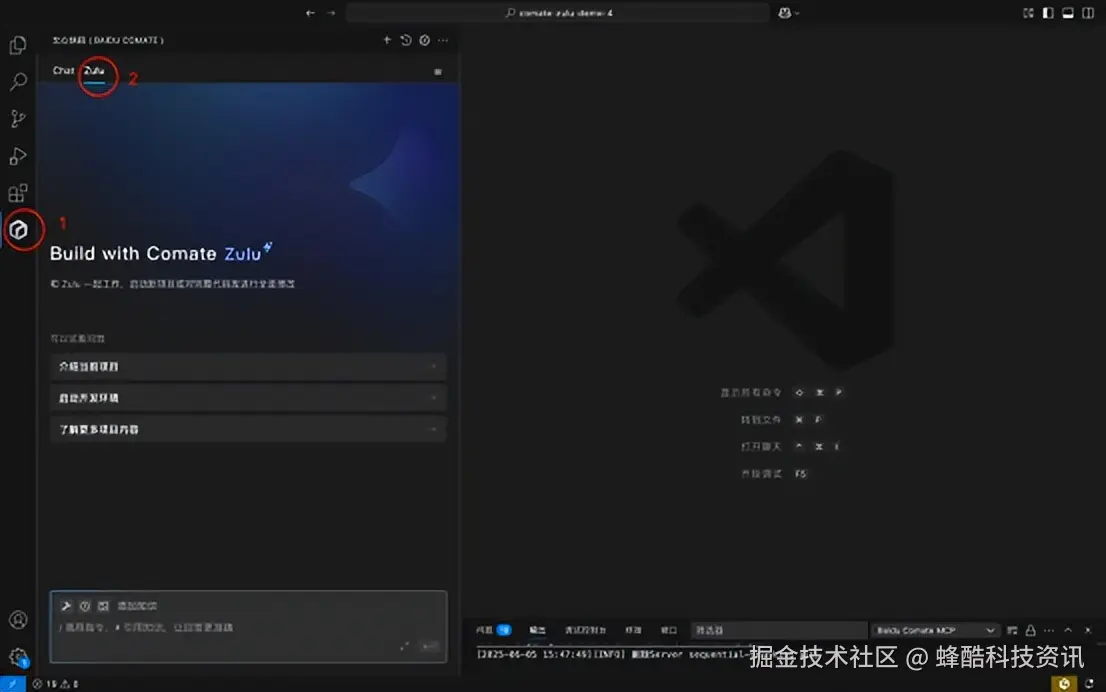1106x692 pixels.
Task: Click the circular icon in chat input toolbar
Action: 85,606
